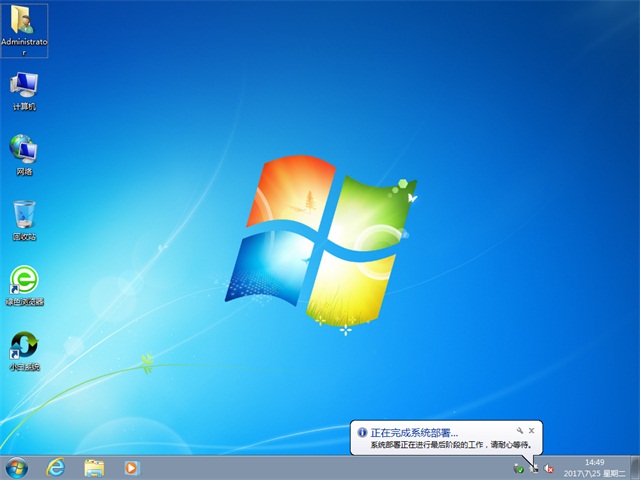Open Windows Explorer from the taskbar
Screen dimensions: 640x480
click(x=94, y=468)
